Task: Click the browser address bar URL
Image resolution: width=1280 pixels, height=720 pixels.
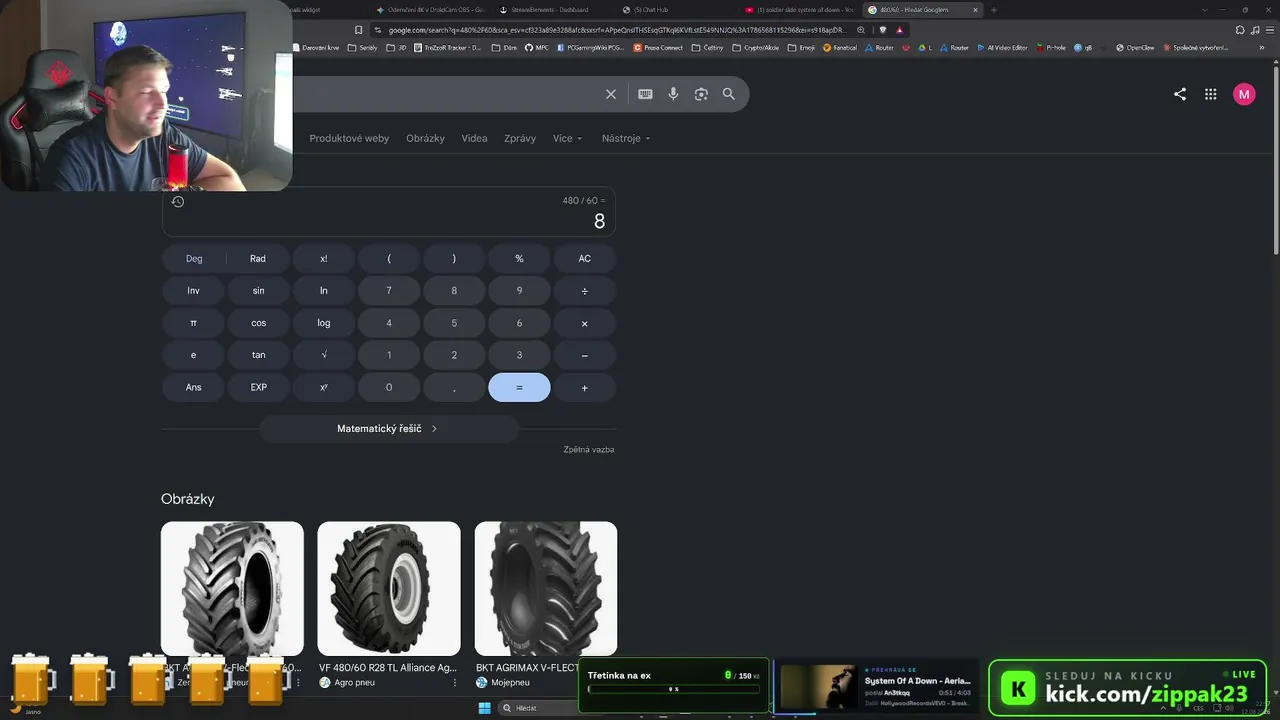Action: click(616, 30)
